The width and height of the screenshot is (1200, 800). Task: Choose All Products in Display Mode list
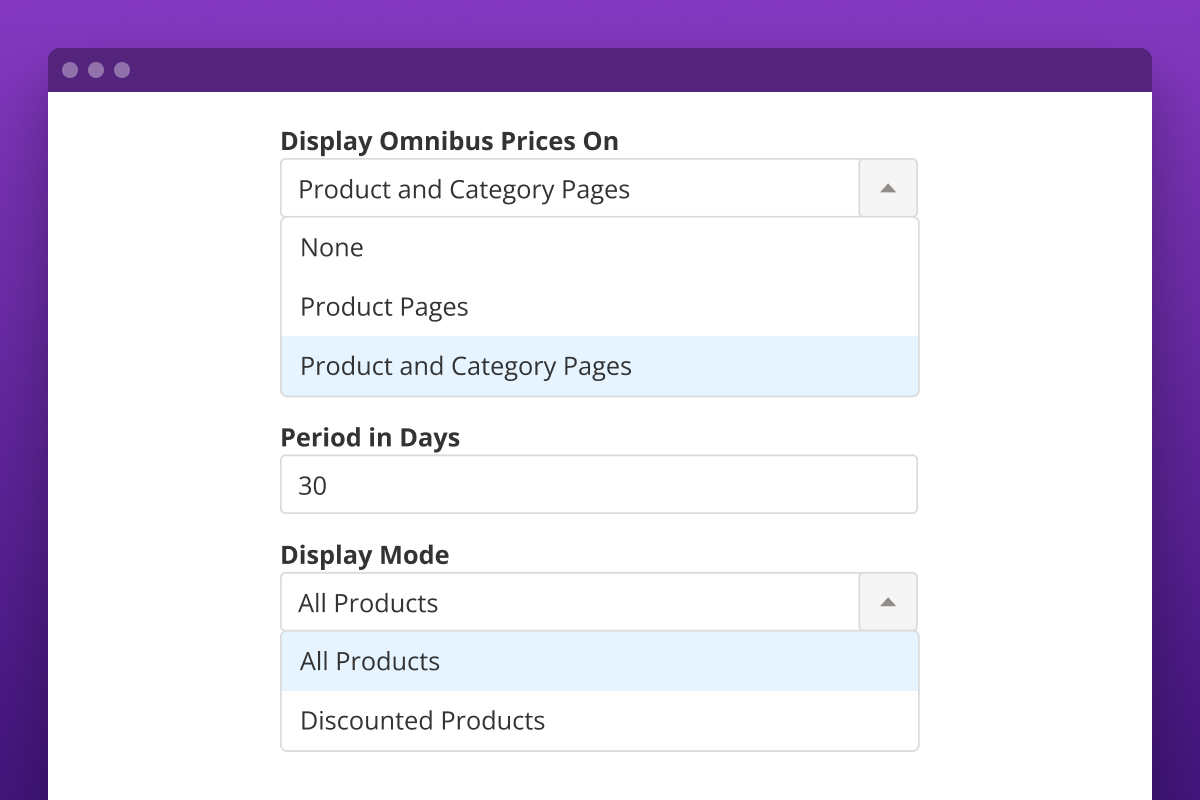[x=368, y=660]
